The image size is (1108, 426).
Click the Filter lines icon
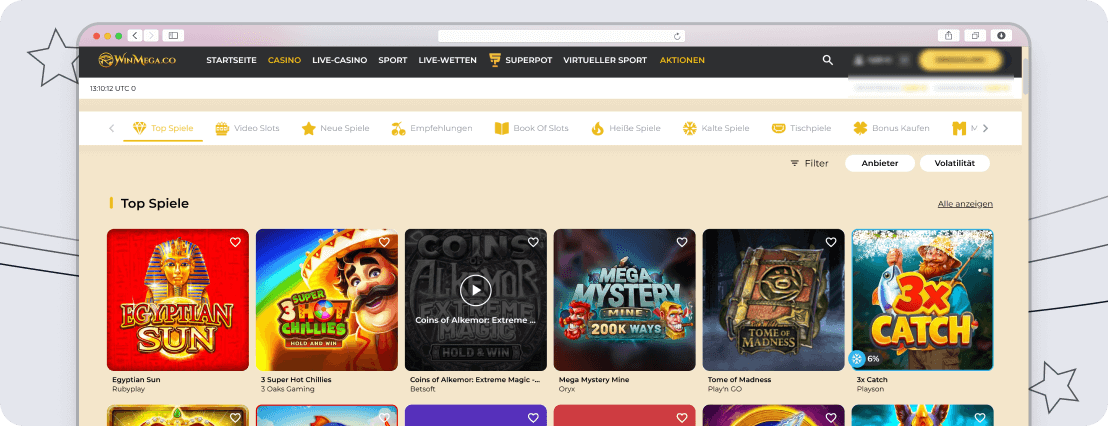point(795,163)
